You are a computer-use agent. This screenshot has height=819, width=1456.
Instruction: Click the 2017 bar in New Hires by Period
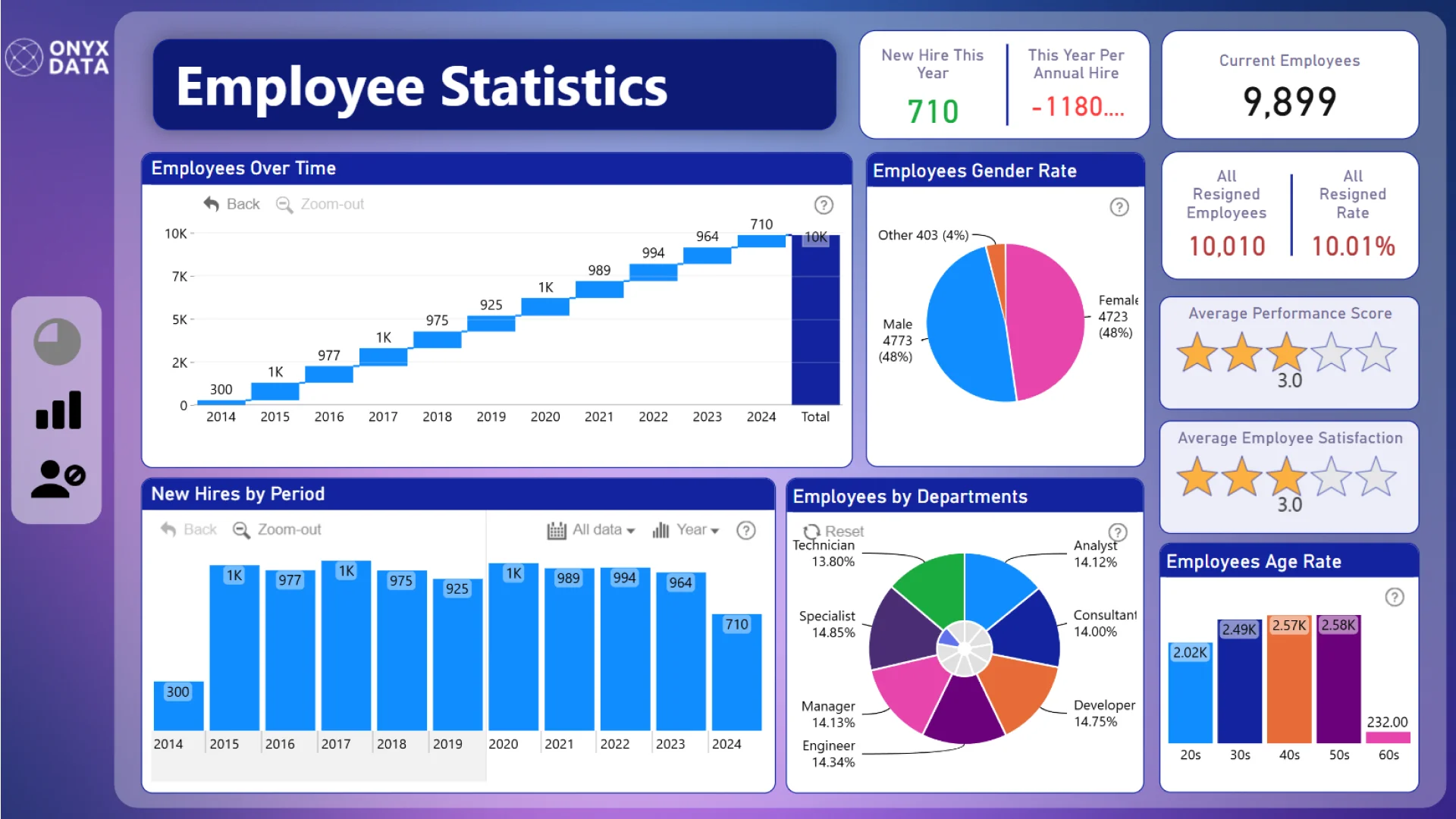click(x=346, y=645)
